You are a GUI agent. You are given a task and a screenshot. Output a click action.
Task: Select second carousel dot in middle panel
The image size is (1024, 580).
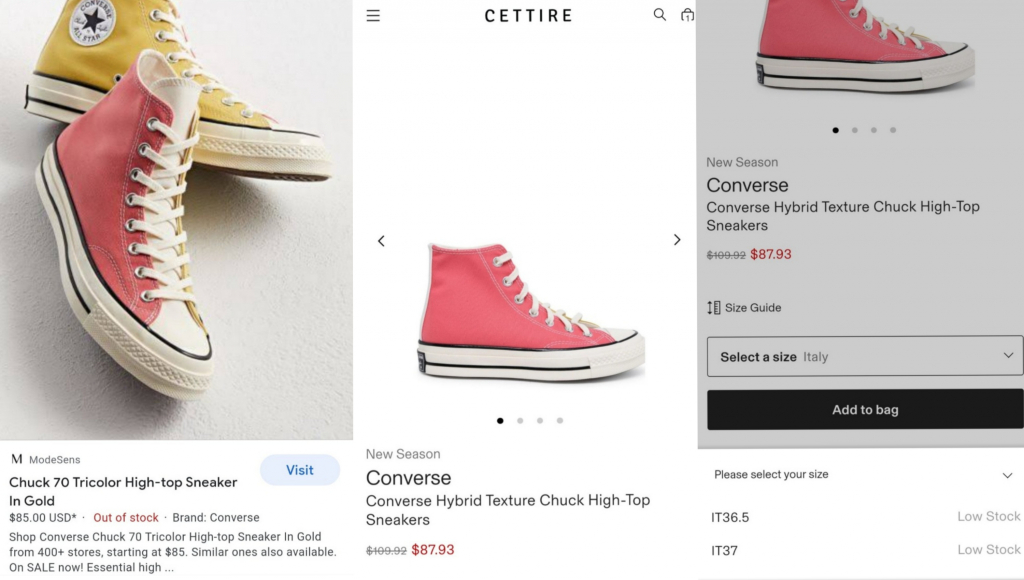520,421
